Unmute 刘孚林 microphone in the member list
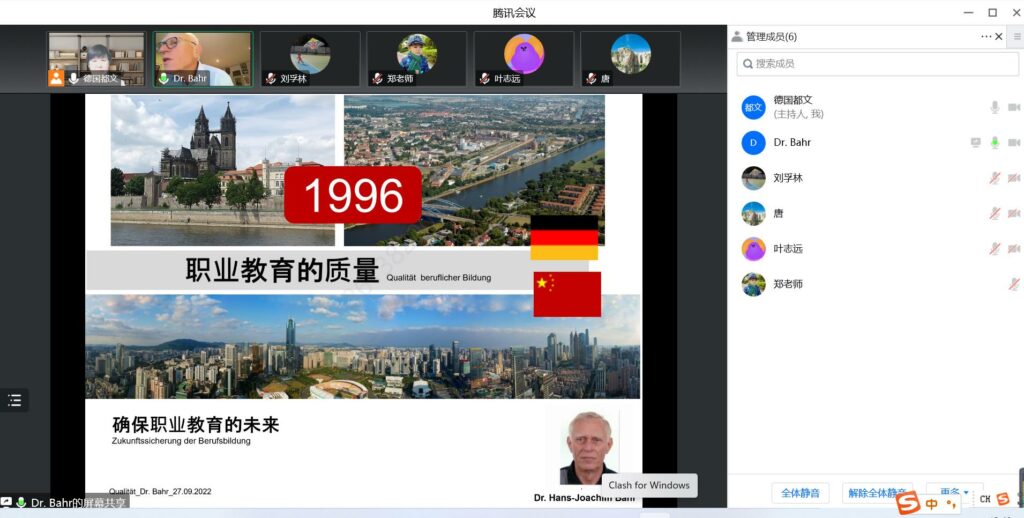The height and width of the screenshot is (518, 1024). click(995, 178)
